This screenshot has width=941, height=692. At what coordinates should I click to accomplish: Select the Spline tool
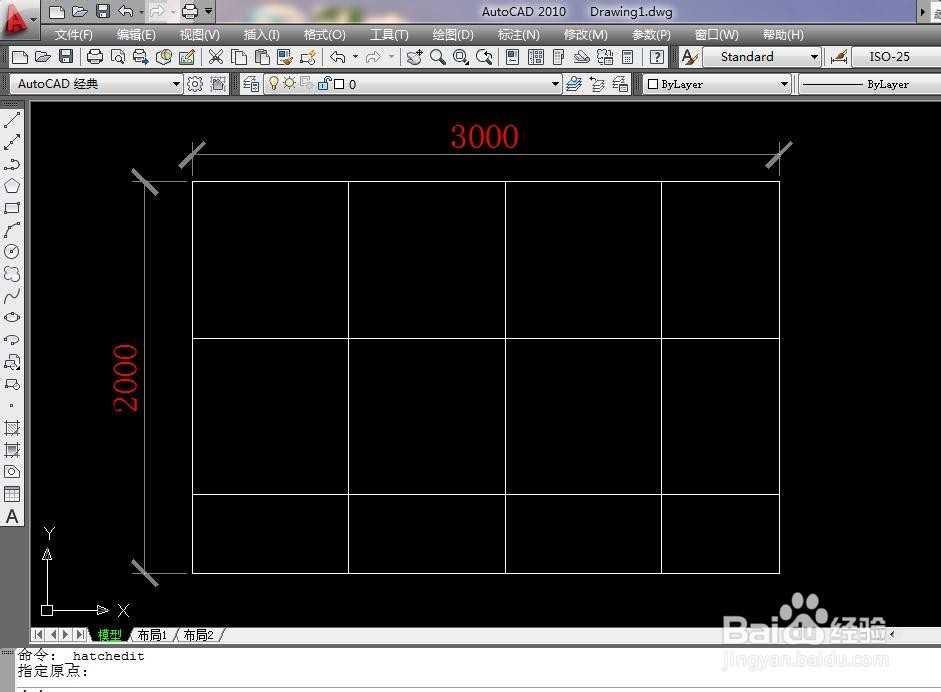coord(12,295)
